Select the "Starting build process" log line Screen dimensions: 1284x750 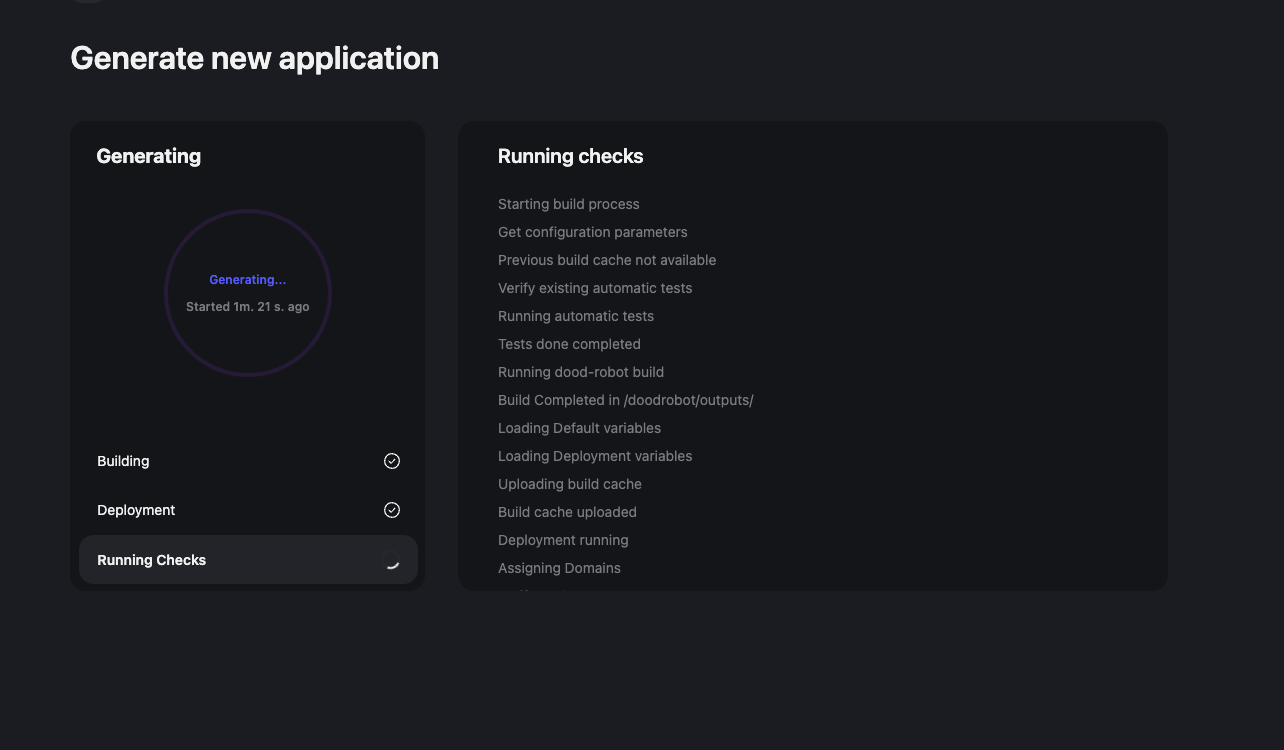pos(568,204)
